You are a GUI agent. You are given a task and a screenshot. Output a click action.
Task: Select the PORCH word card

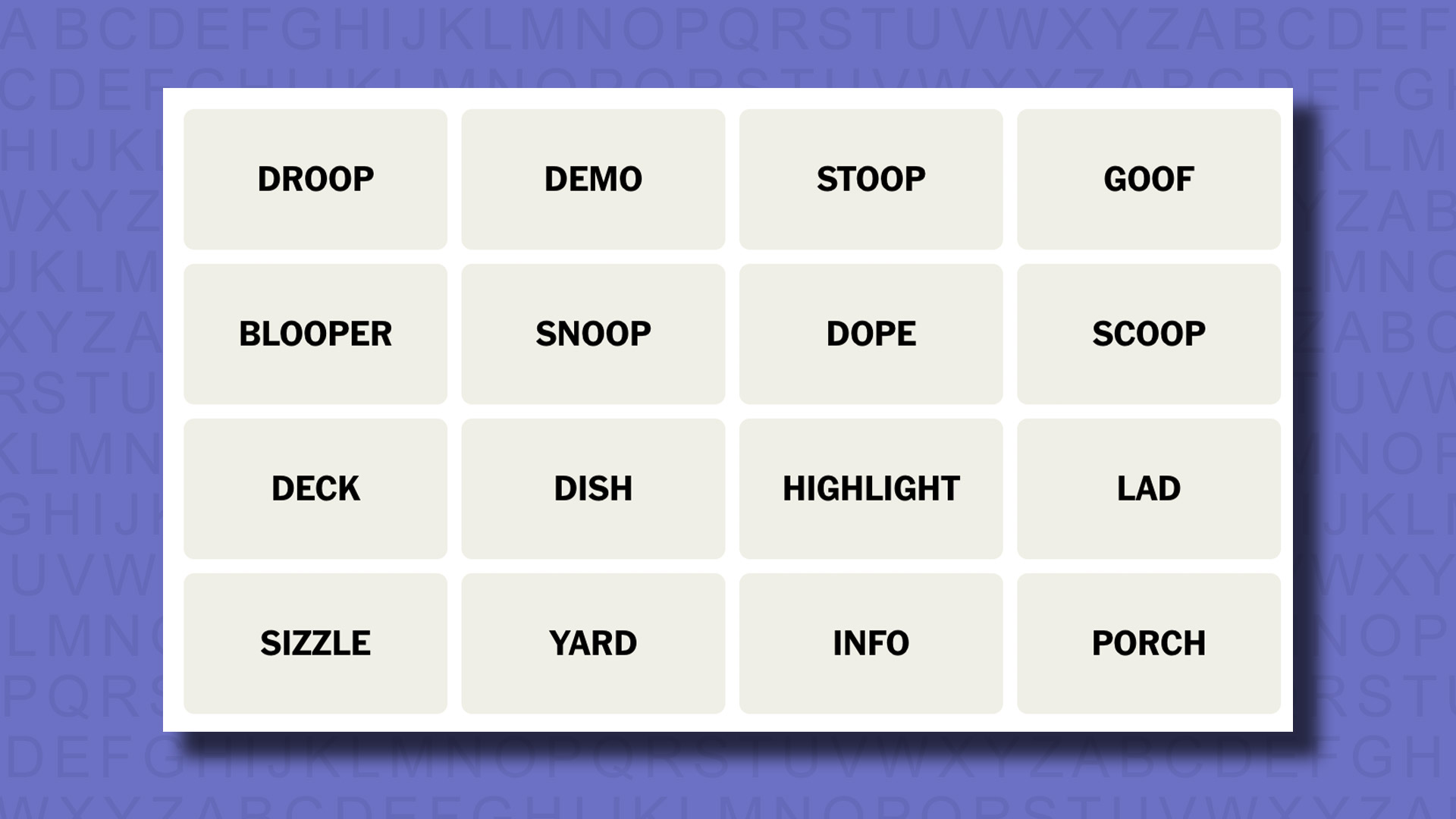[x=1148, y=642]
